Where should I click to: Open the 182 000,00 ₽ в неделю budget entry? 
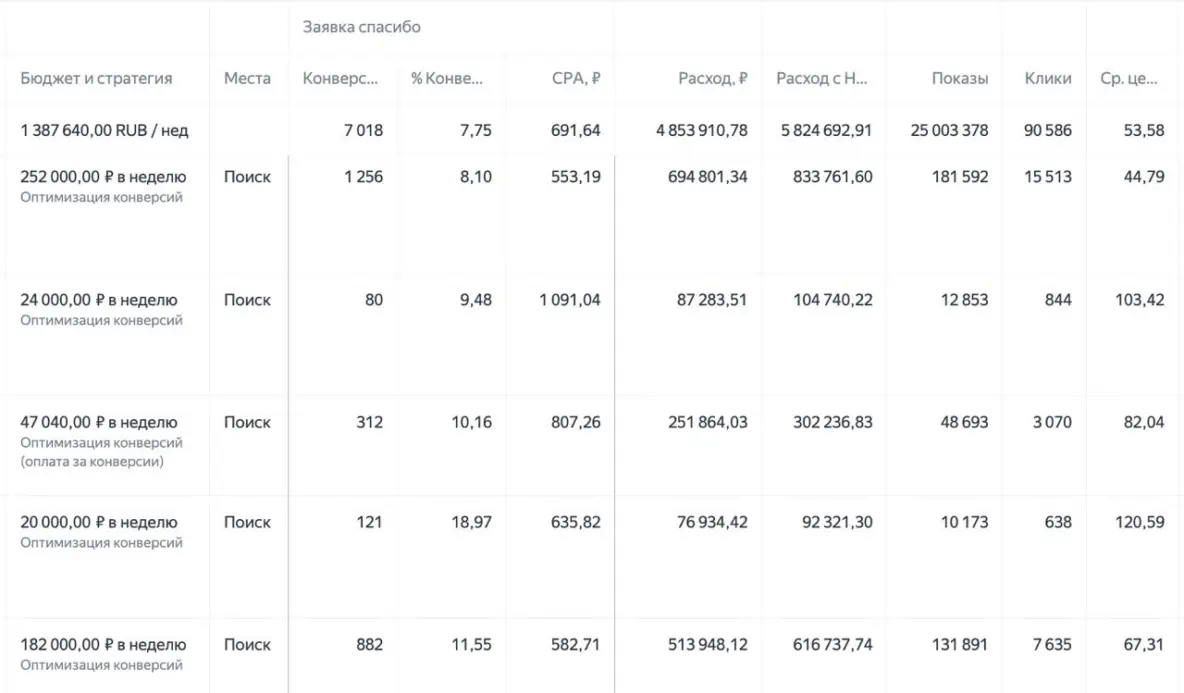pyautogui.click(x=103, y=645)
